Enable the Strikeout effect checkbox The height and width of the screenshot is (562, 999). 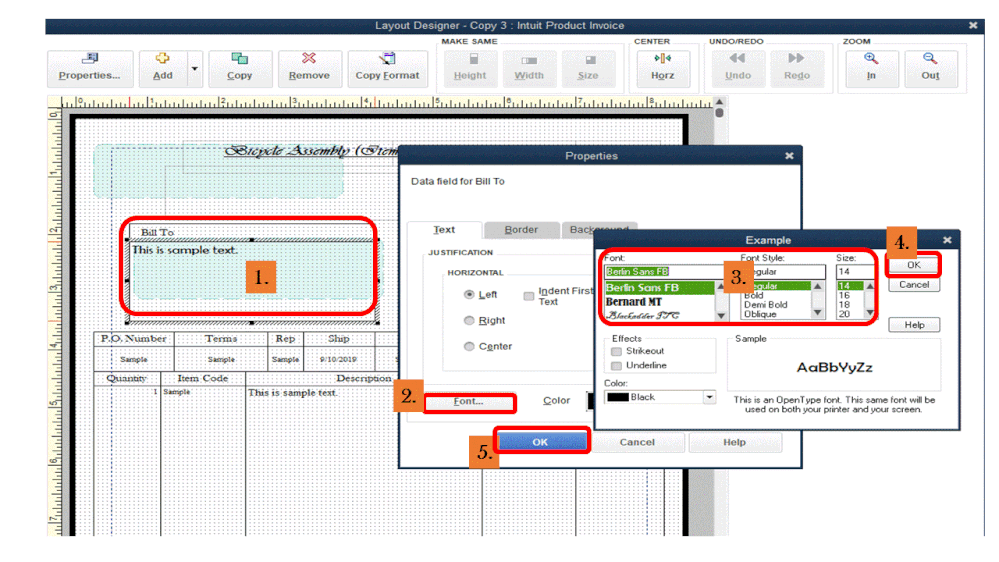pos(616,351)
